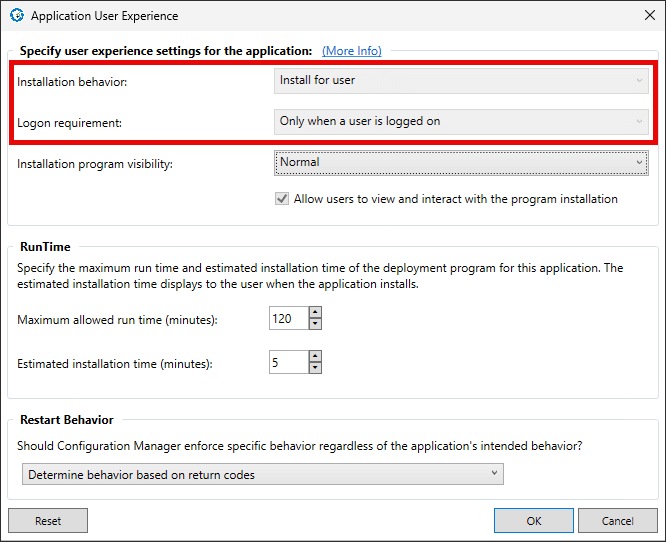Viewport: 666px width, 542px height.
Task: Confirm settings with the OK button
Action: [x=534, y=521]
